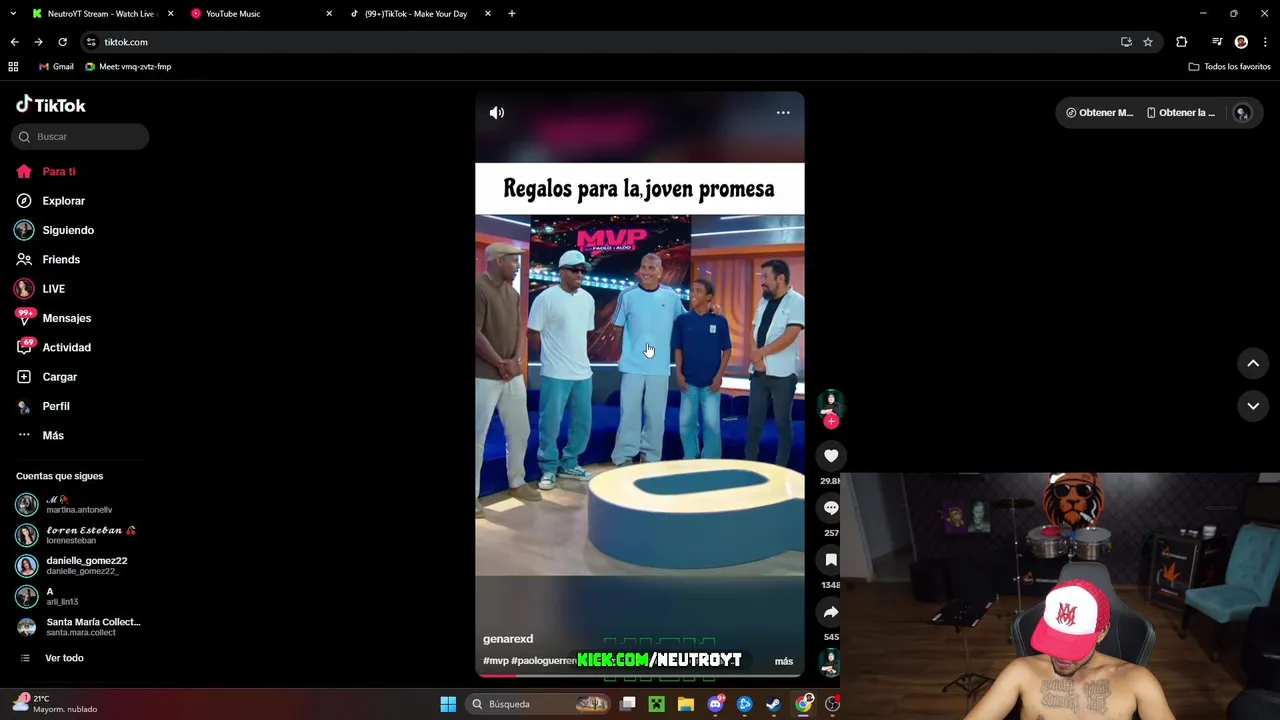Open Meet: vmq-zvtz-fmp bookmark
Screen dimensions: 1280x720
coord(128,67)
